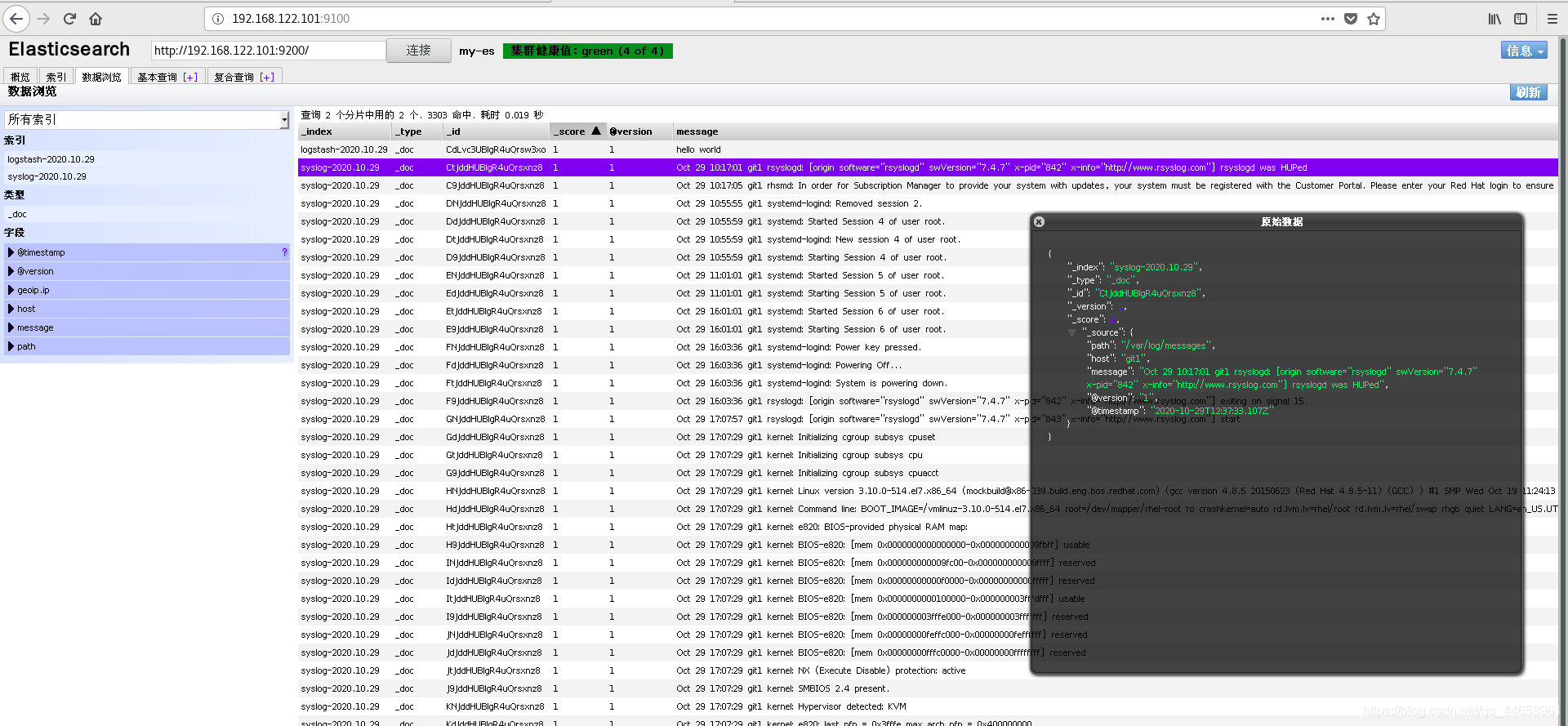Add a new basic query tab
This screenshot has height=726, width=1568.
[x=190, y=77]
